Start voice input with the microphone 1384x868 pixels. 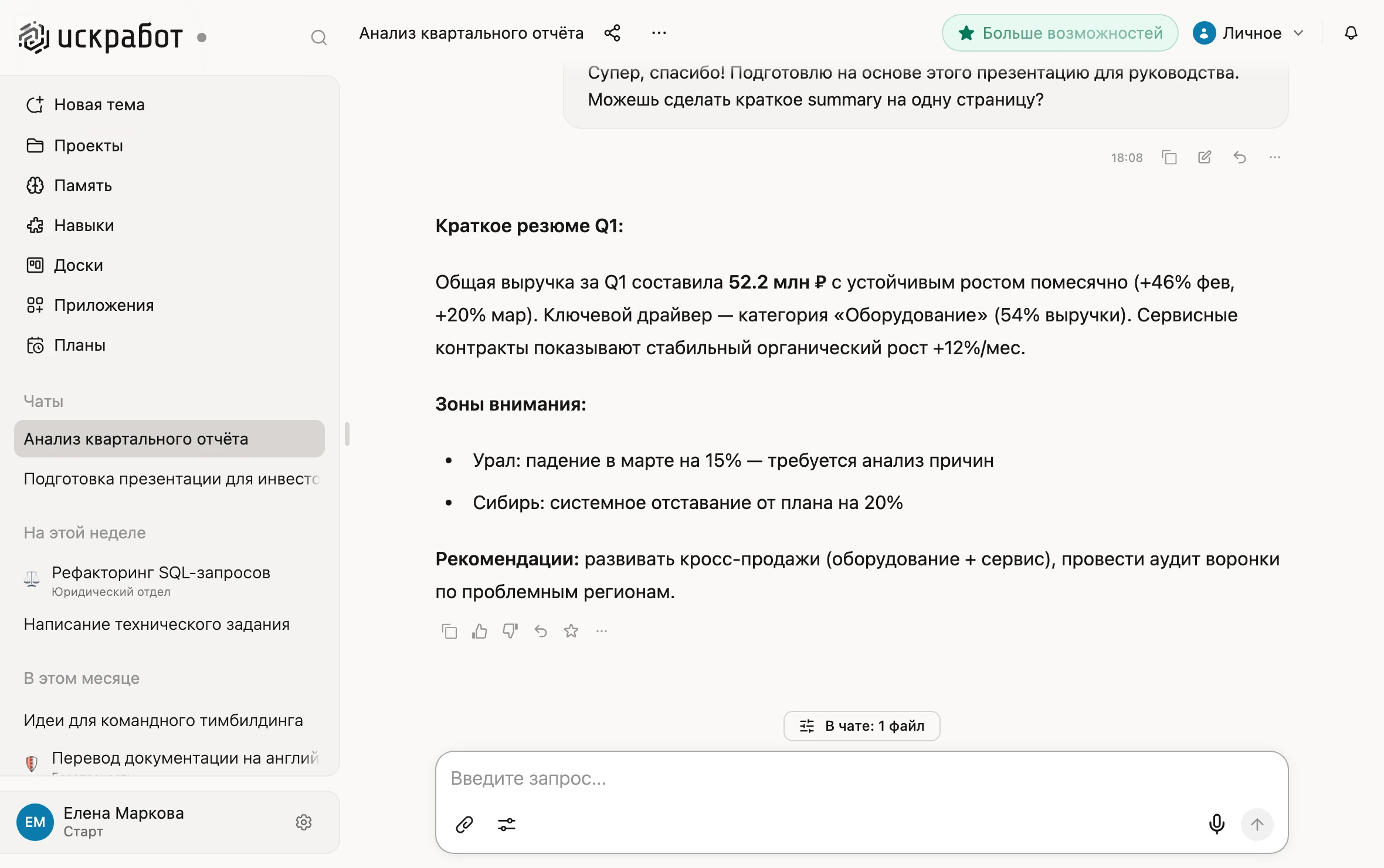click(x=1217, y=825)
